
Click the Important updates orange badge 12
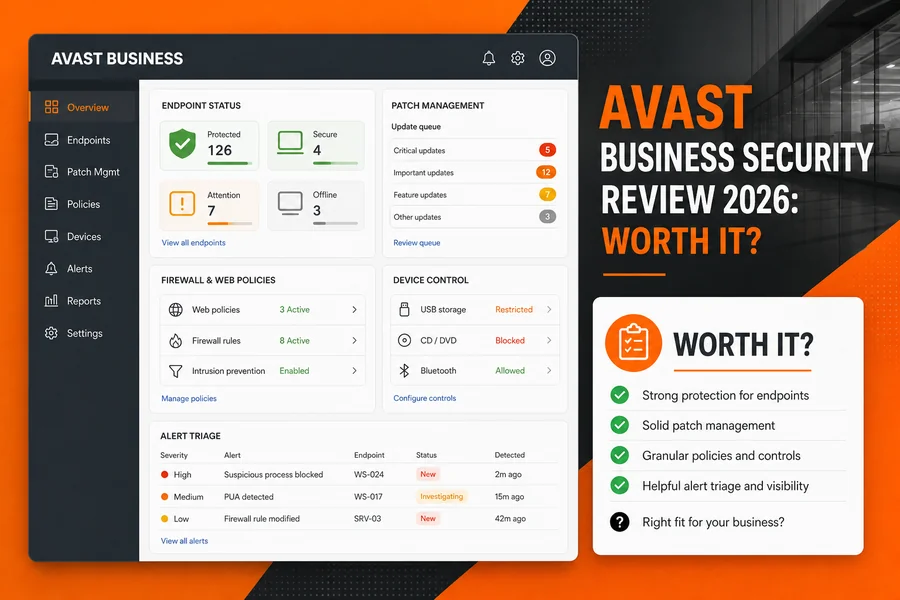[546, 172]
